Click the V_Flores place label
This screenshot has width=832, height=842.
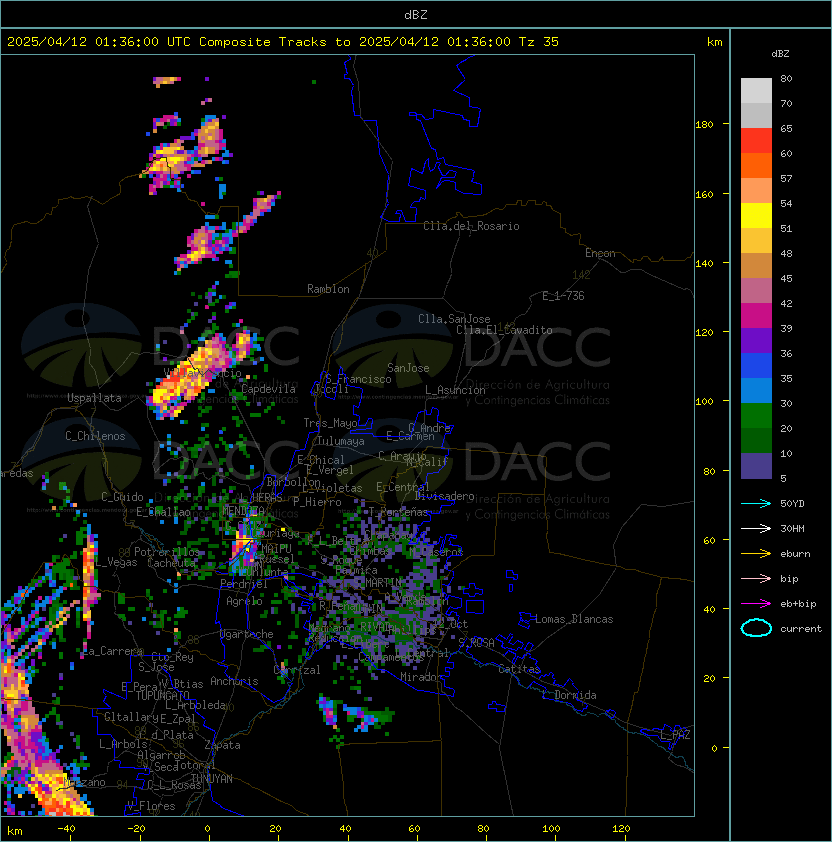point(151,806)
